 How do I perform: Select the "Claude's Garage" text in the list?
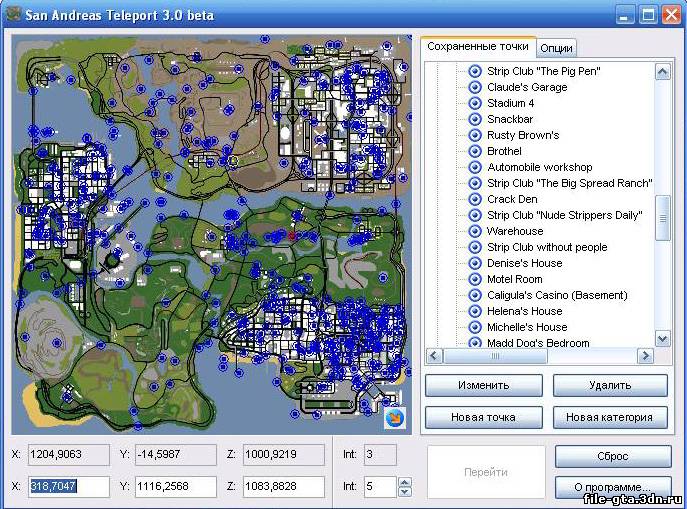[x=527, y=87]
